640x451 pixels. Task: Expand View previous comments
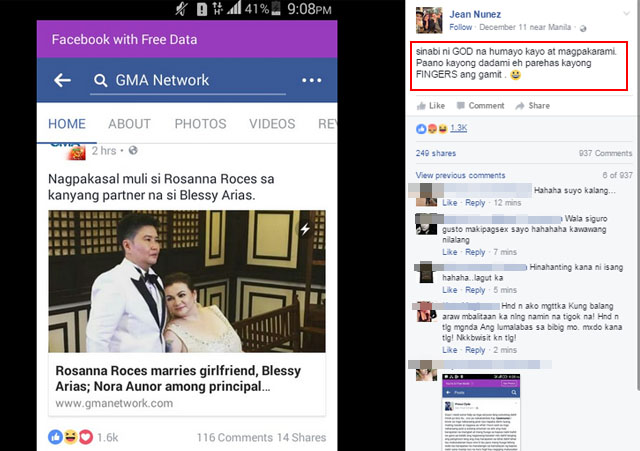click(x=460, y=176)
